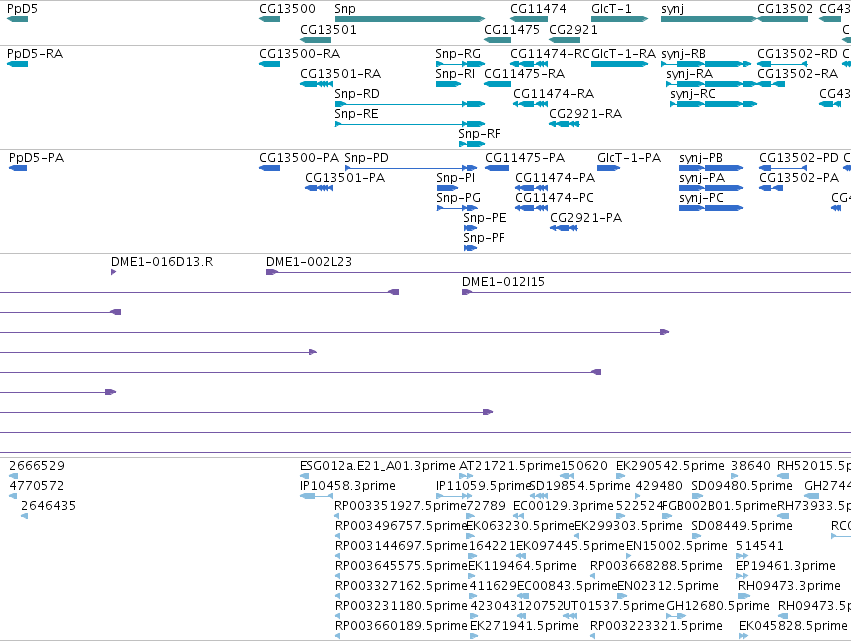Select the 4770572 EST feature
The height and width of the screenshot is (641, 851).
tap(13, 496)
